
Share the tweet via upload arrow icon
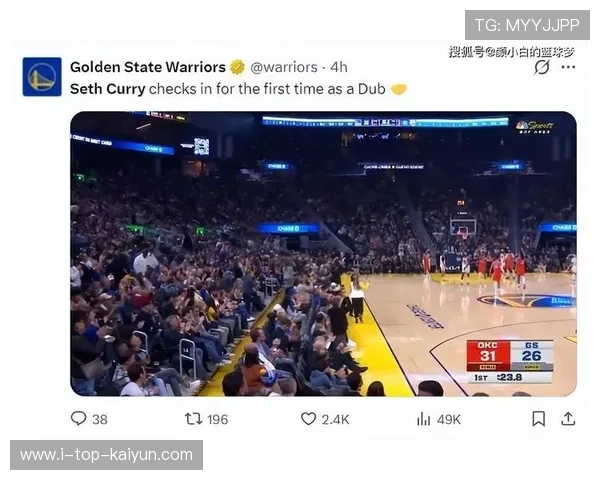tap(568, 419)
